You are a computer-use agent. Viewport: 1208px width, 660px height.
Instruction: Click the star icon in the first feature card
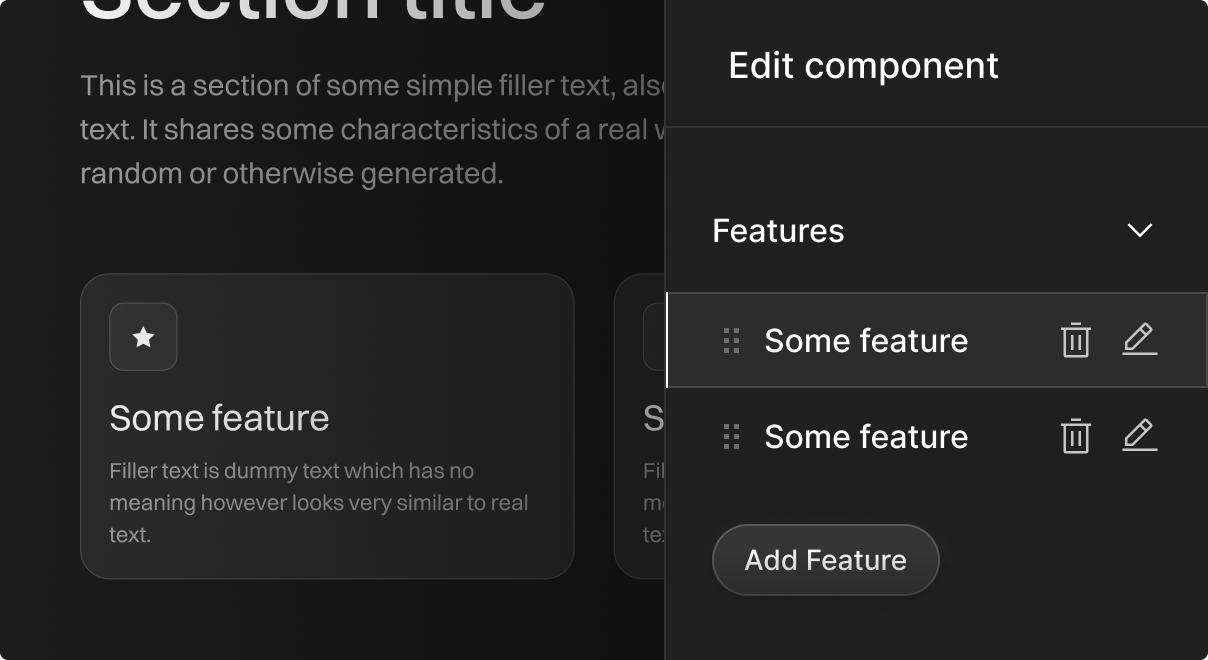143,337
